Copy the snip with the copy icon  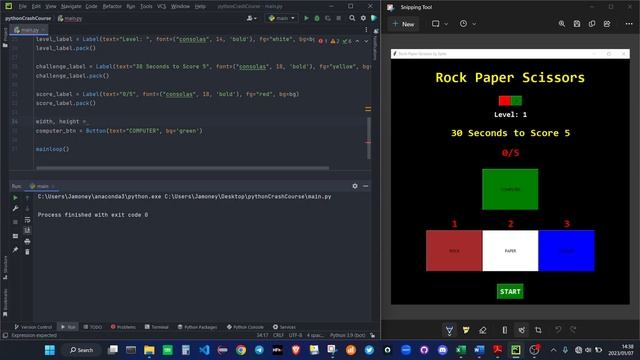click(x=592, y=24)
